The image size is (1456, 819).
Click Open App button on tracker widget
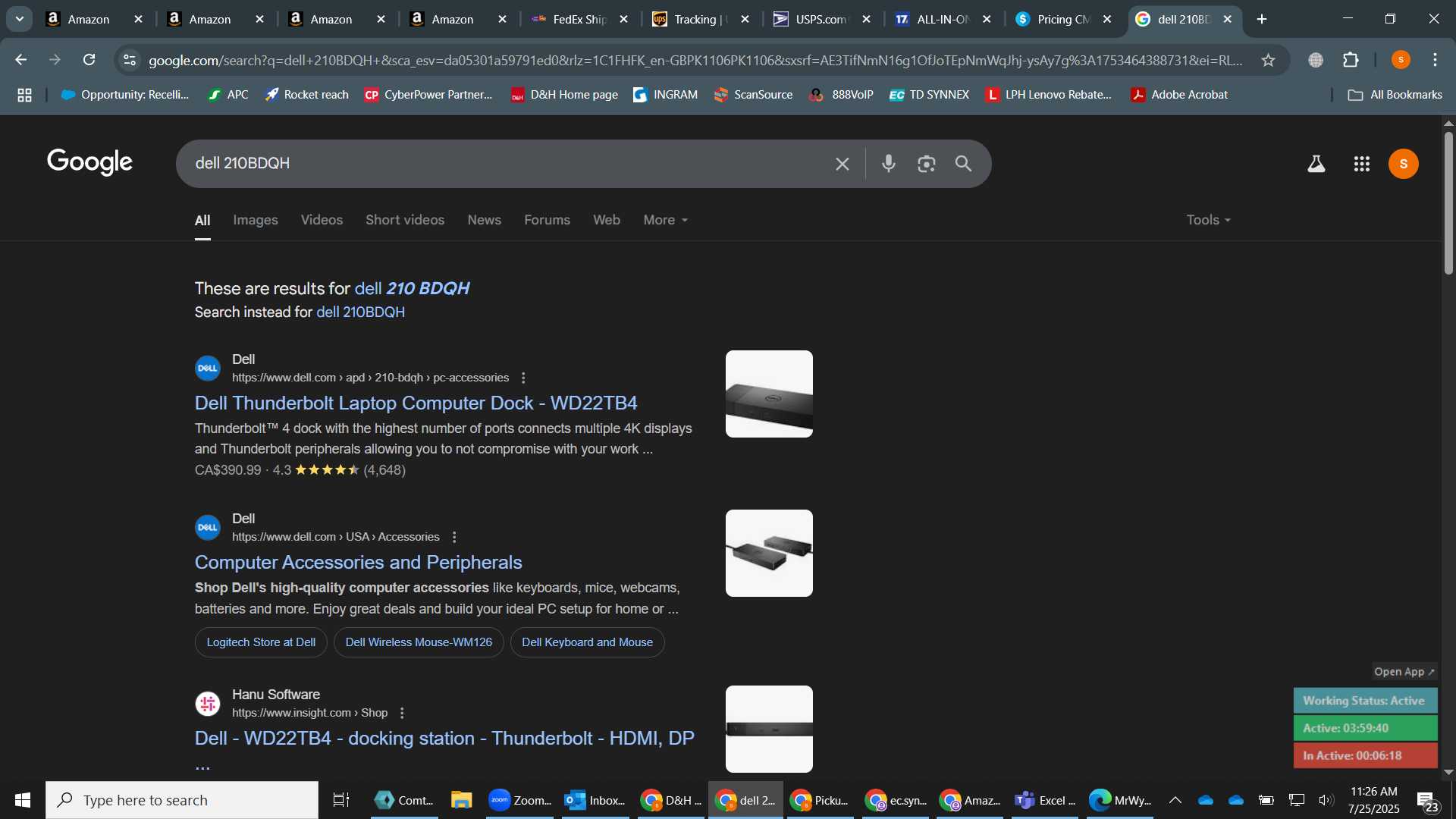coord(1404,672)
